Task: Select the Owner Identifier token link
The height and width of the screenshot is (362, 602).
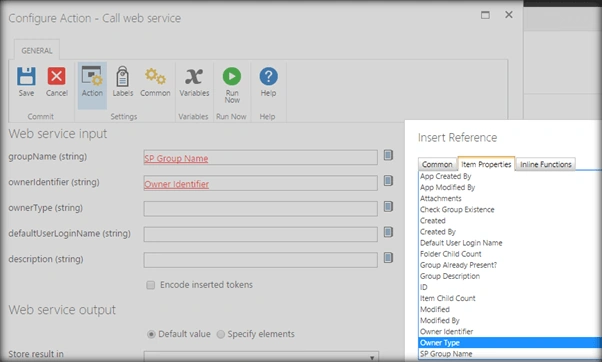Action: 177,184
